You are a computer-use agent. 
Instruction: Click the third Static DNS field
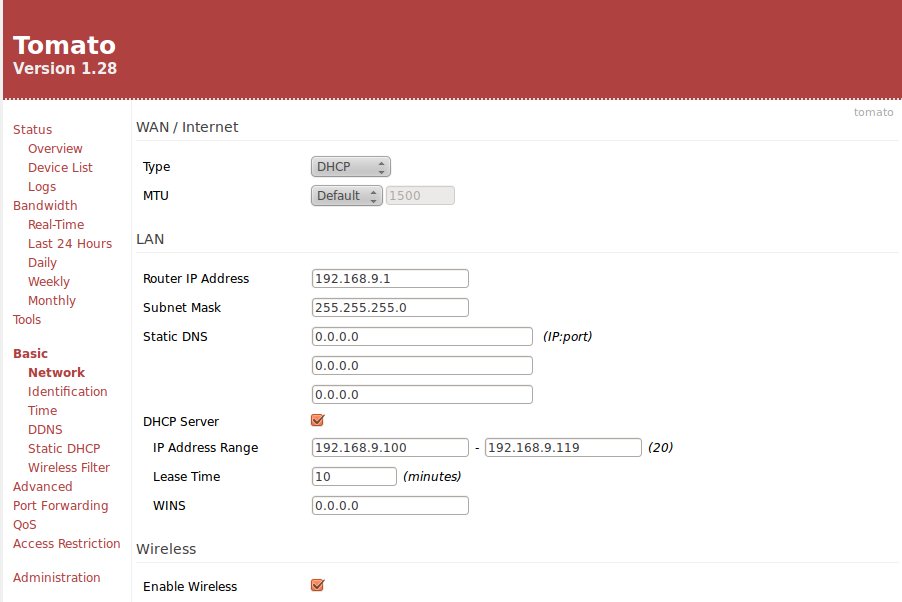[422, 395]
